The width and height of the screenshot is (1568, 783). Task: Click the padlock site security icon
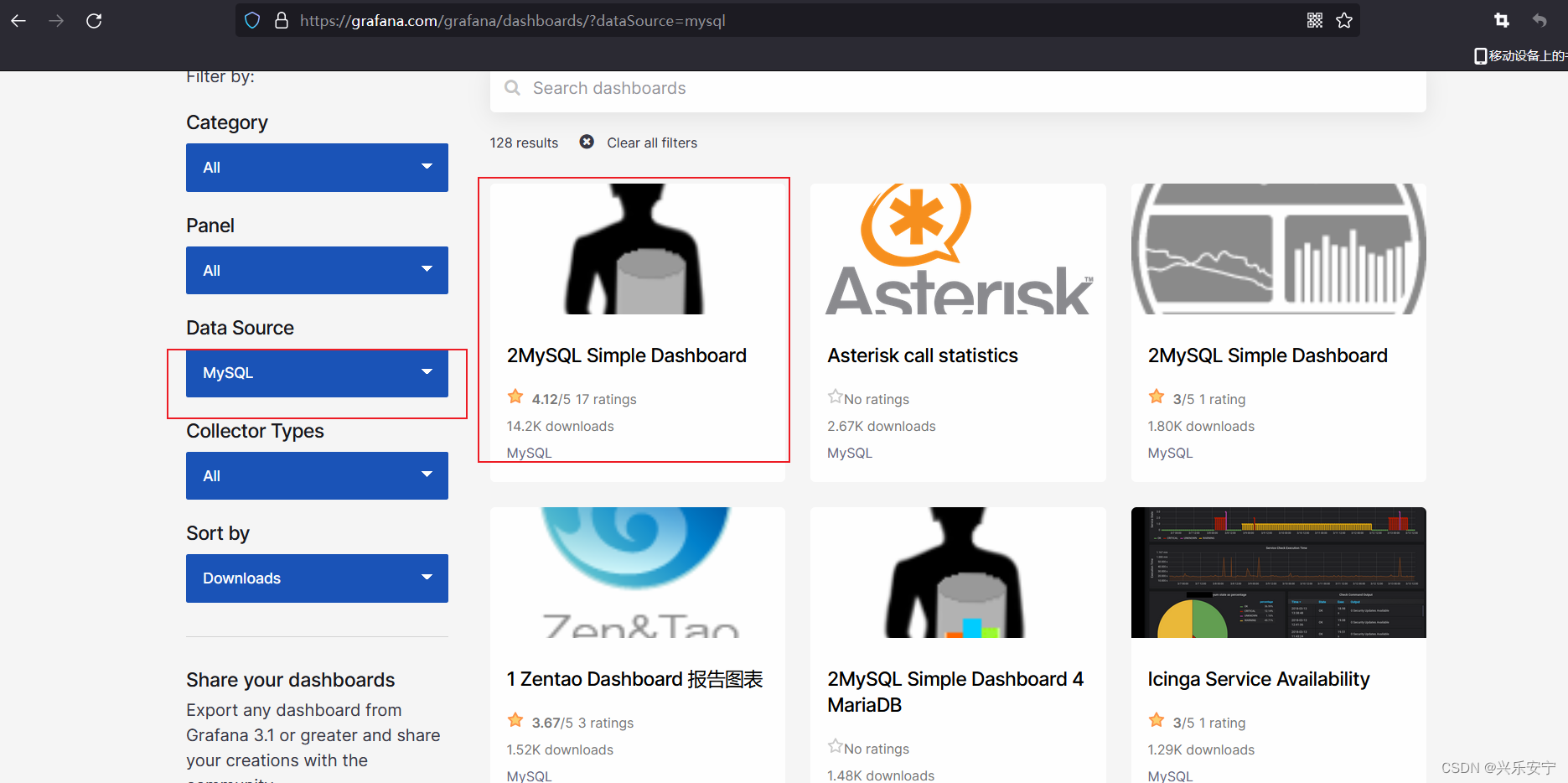pos(282,21)
